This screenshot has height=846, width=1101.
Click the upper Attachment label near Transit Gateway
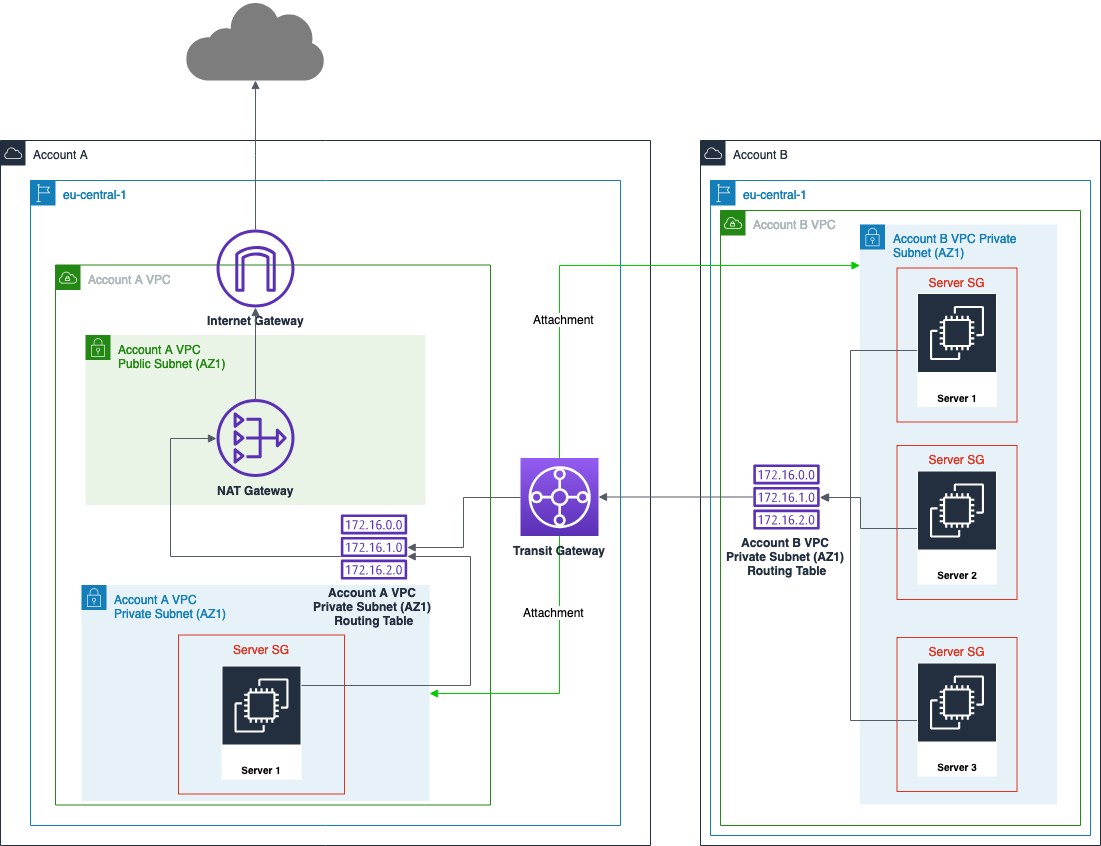(x=562, y=319)
